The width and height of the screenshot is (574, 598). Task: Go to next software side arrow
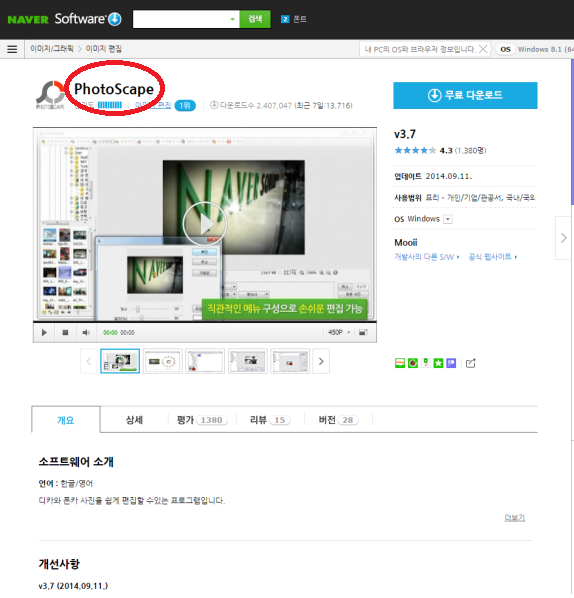pos(563,238)
